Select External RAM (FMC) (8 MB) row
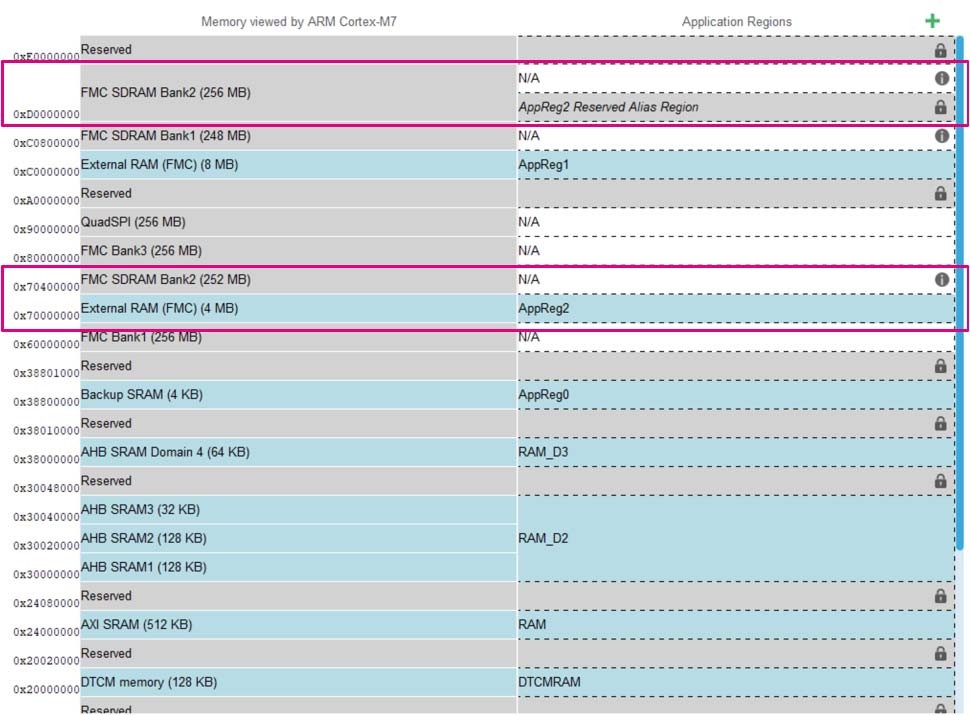 pyautogui.click(x=298, y=165)
